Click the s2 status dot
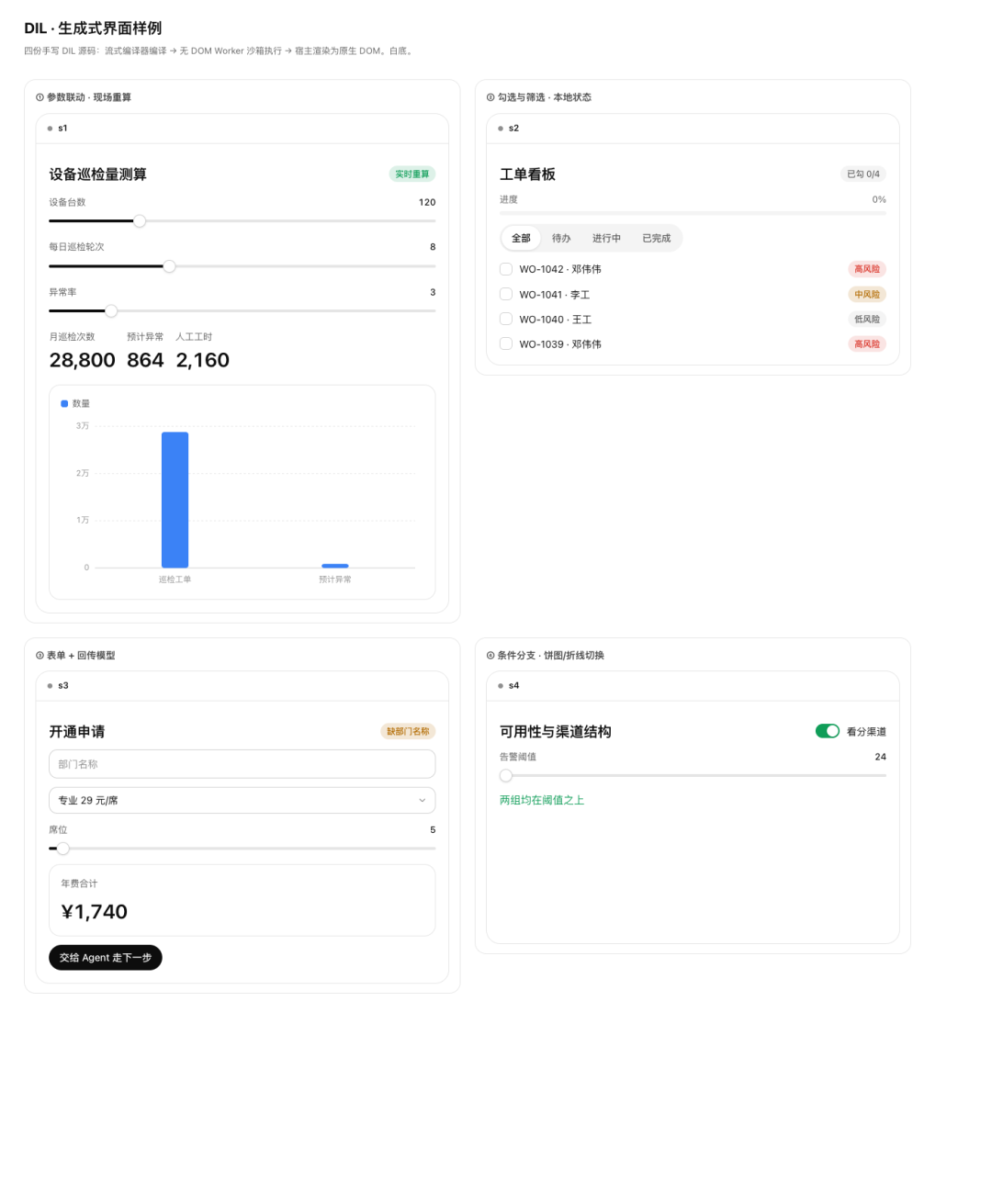Image resolution: width=992 pixels, height=1204 pixels. (x=501, y=129)
